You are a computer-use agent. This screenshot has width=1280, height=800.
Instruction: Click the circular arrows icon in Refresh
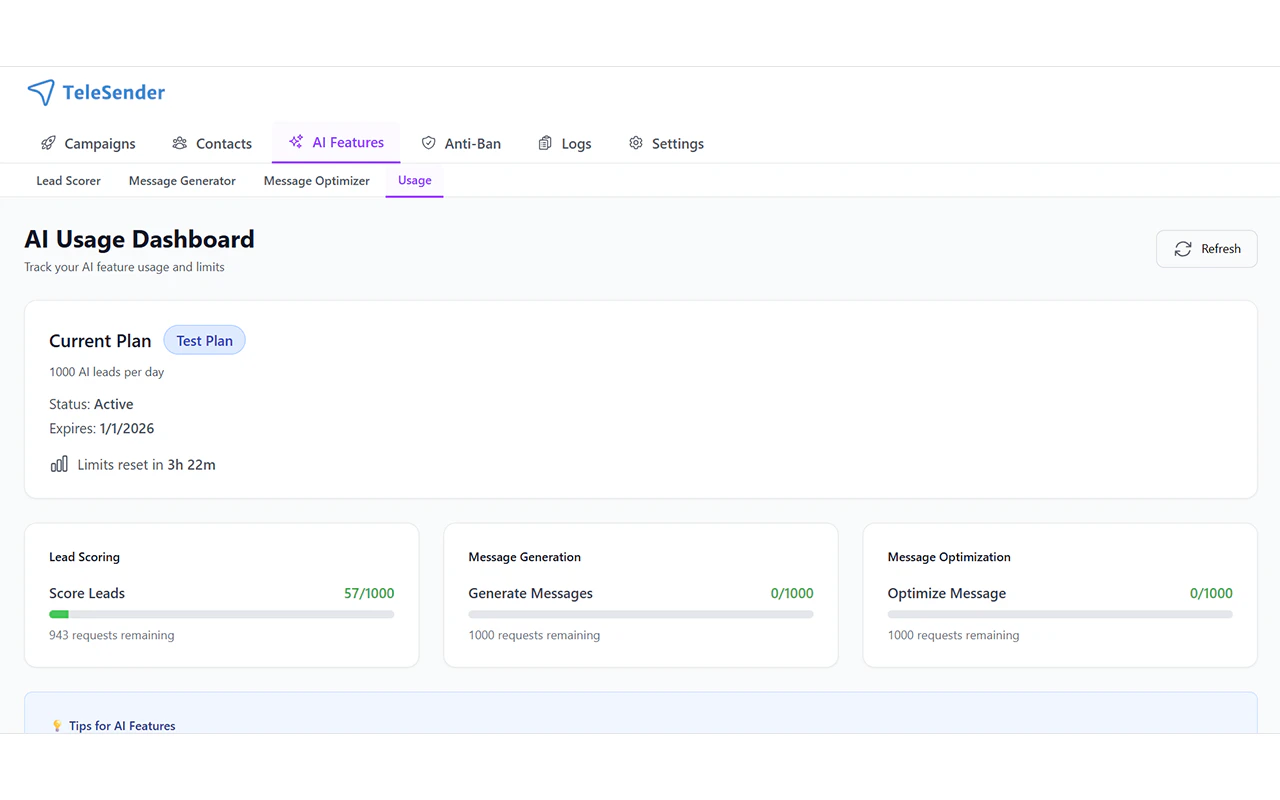point(1183,249)
